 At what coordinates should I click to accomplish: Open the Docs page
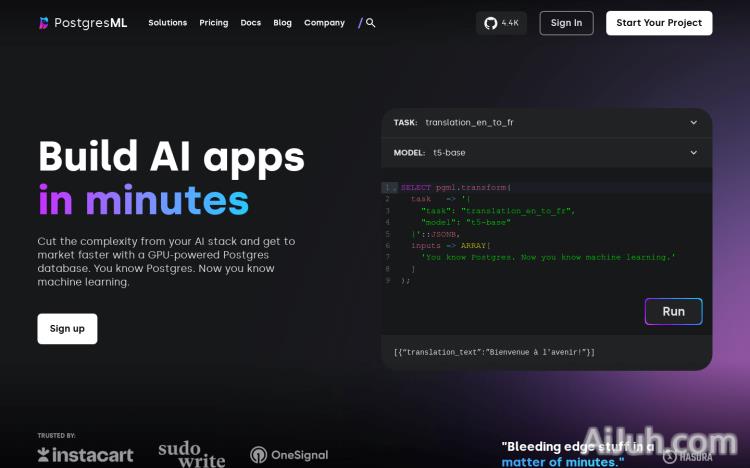tap(250, 23)
